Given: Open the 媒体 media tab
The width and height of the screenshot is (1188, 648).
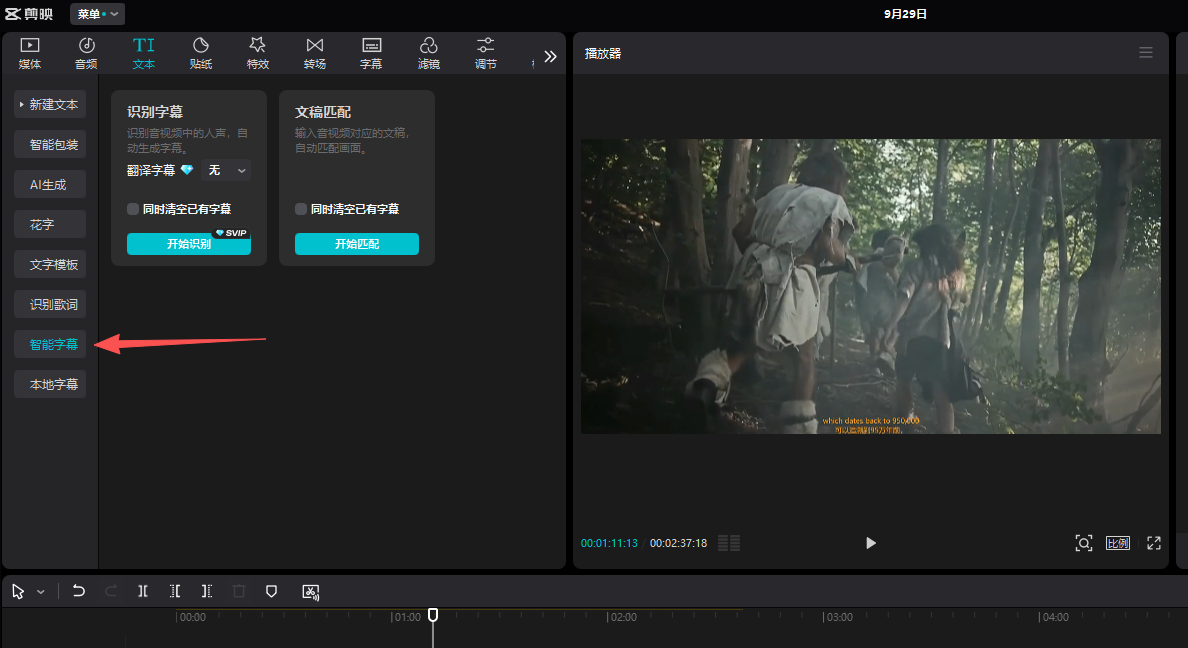Looking at the screenshot, I should [x=30, y=53].
